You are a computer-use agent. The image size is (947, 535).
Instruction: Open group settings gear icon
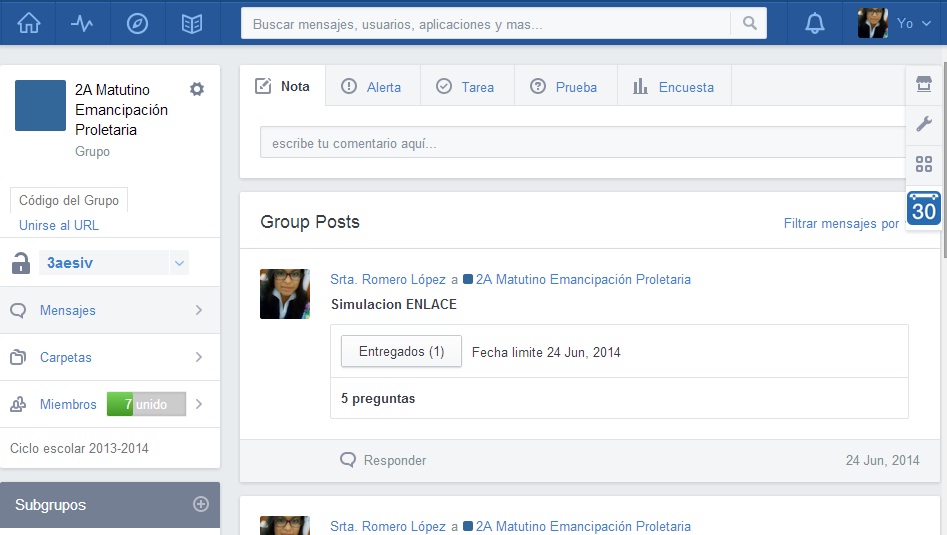tap(197, 89)
